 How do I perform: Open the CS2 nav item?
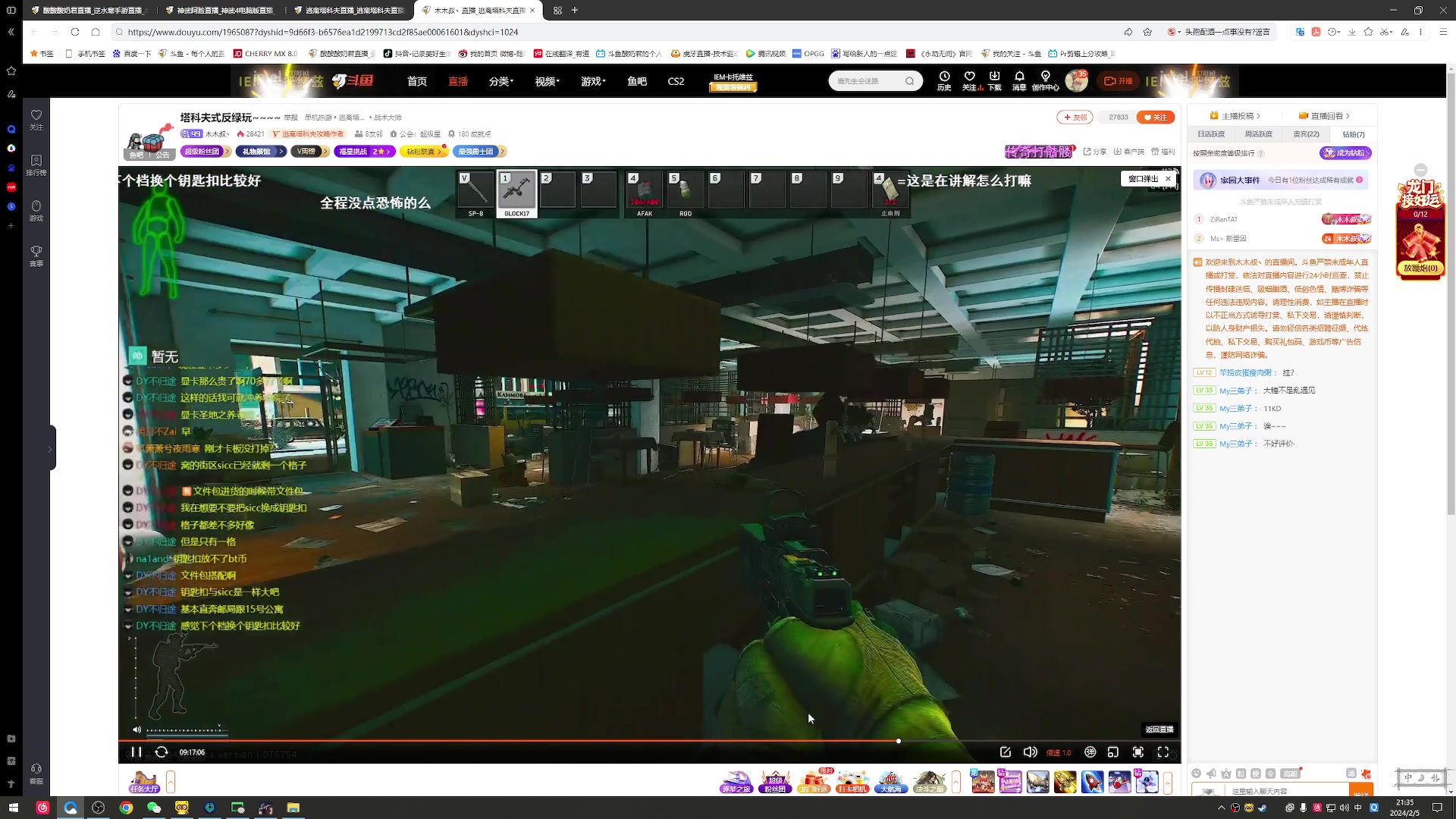click(676, 81)
